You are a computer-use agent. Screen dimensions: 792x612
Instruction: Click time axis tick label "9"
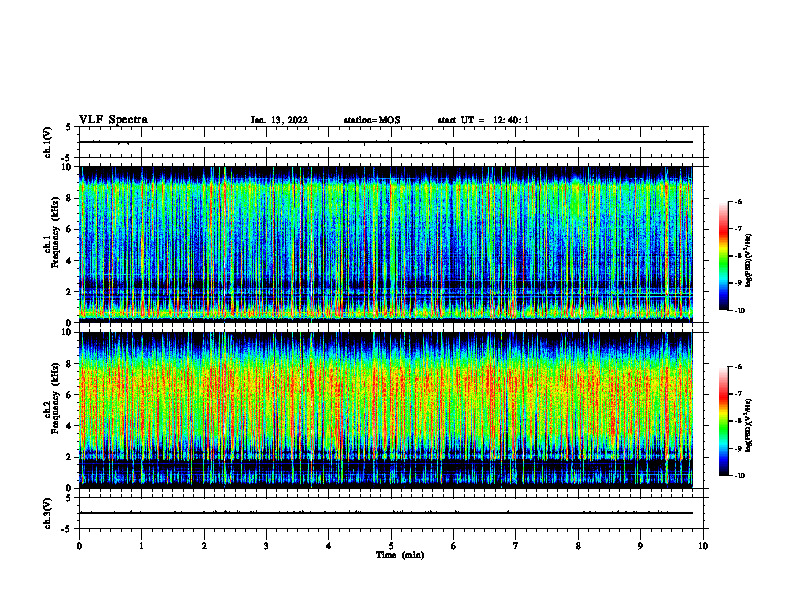coord(640,546)
